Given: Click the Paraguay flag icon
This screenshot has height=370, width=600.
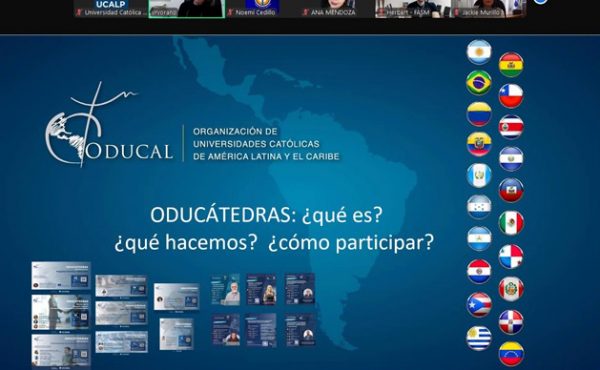Looking at the screenshot, I should coord(479,271).
